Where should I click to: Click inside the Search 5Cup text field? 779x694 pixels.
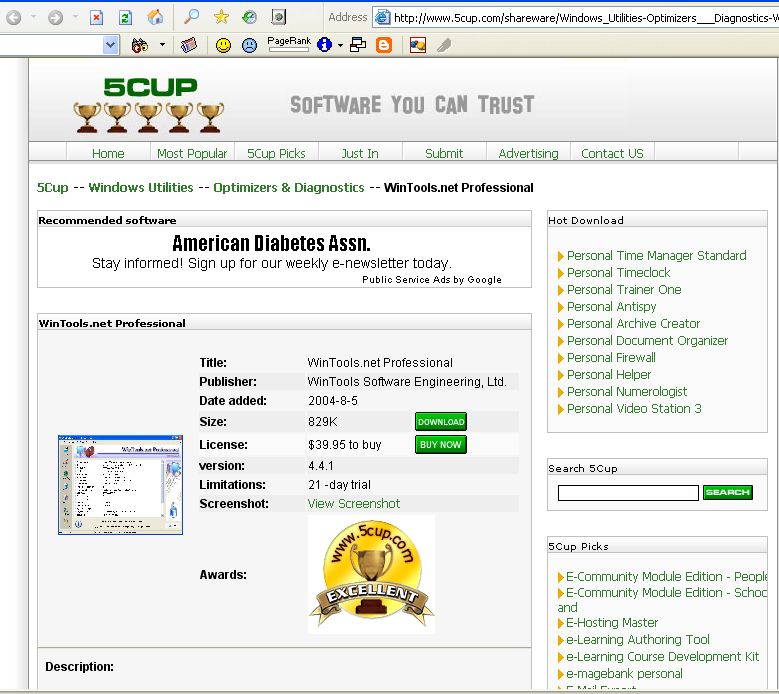pyautogui.click(x=628, y=493)
